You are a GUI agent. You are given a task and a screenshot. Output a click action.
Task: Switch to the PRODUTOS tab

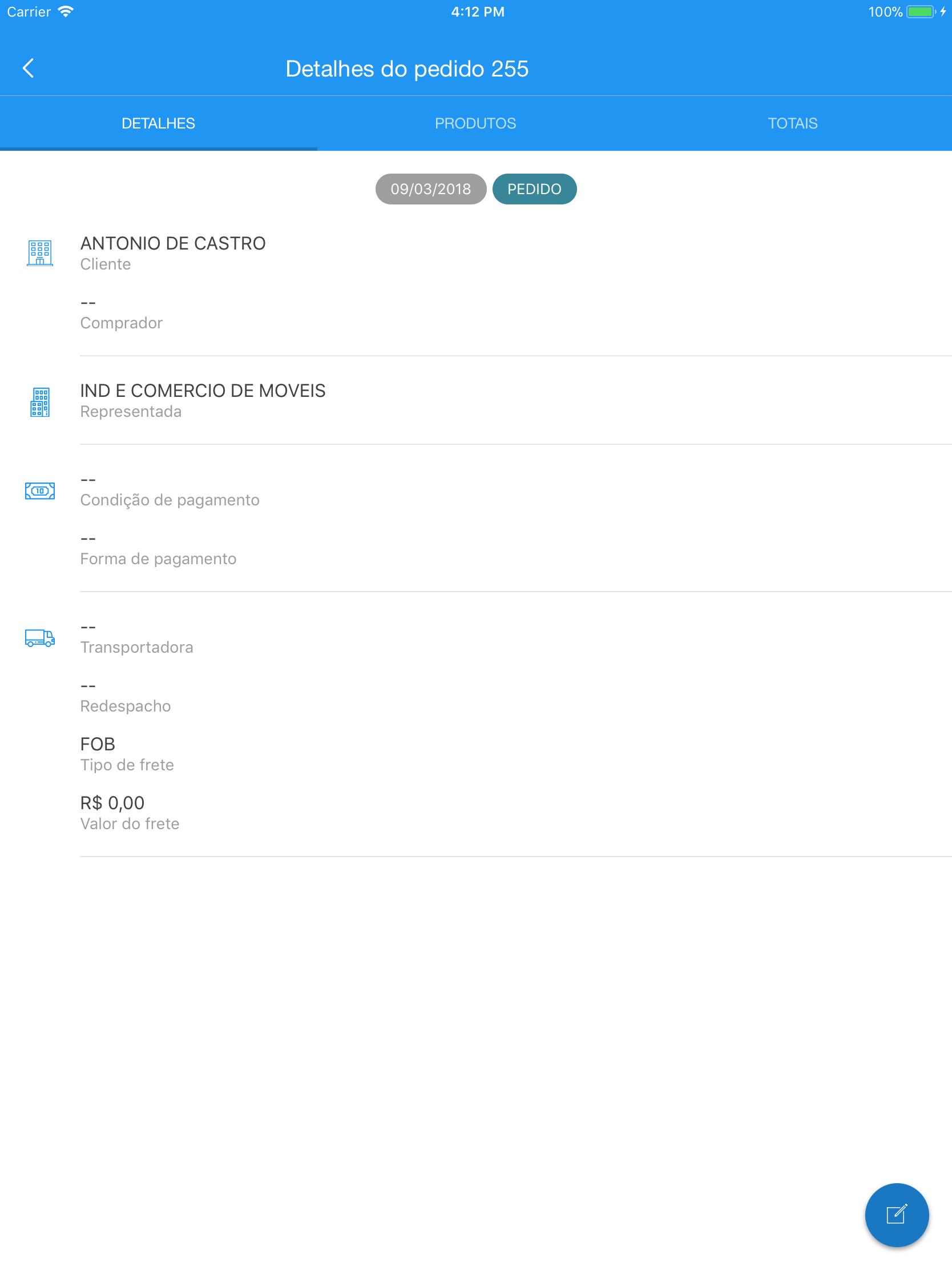(x=475, y=122)
